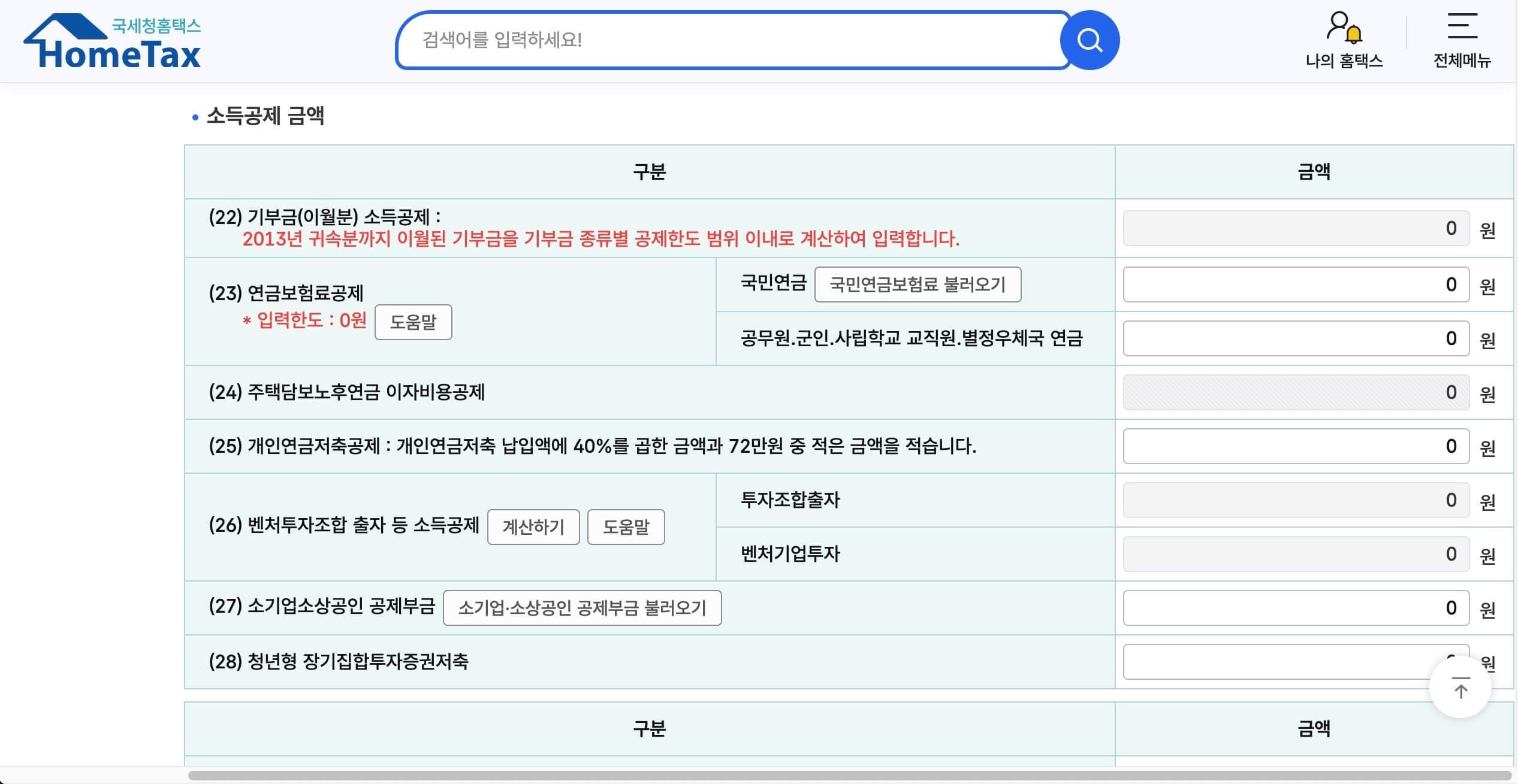Click the 투자조합출자 amount field
The width and height of the screenshot is (1518, 784).
tap(1294, 501)
